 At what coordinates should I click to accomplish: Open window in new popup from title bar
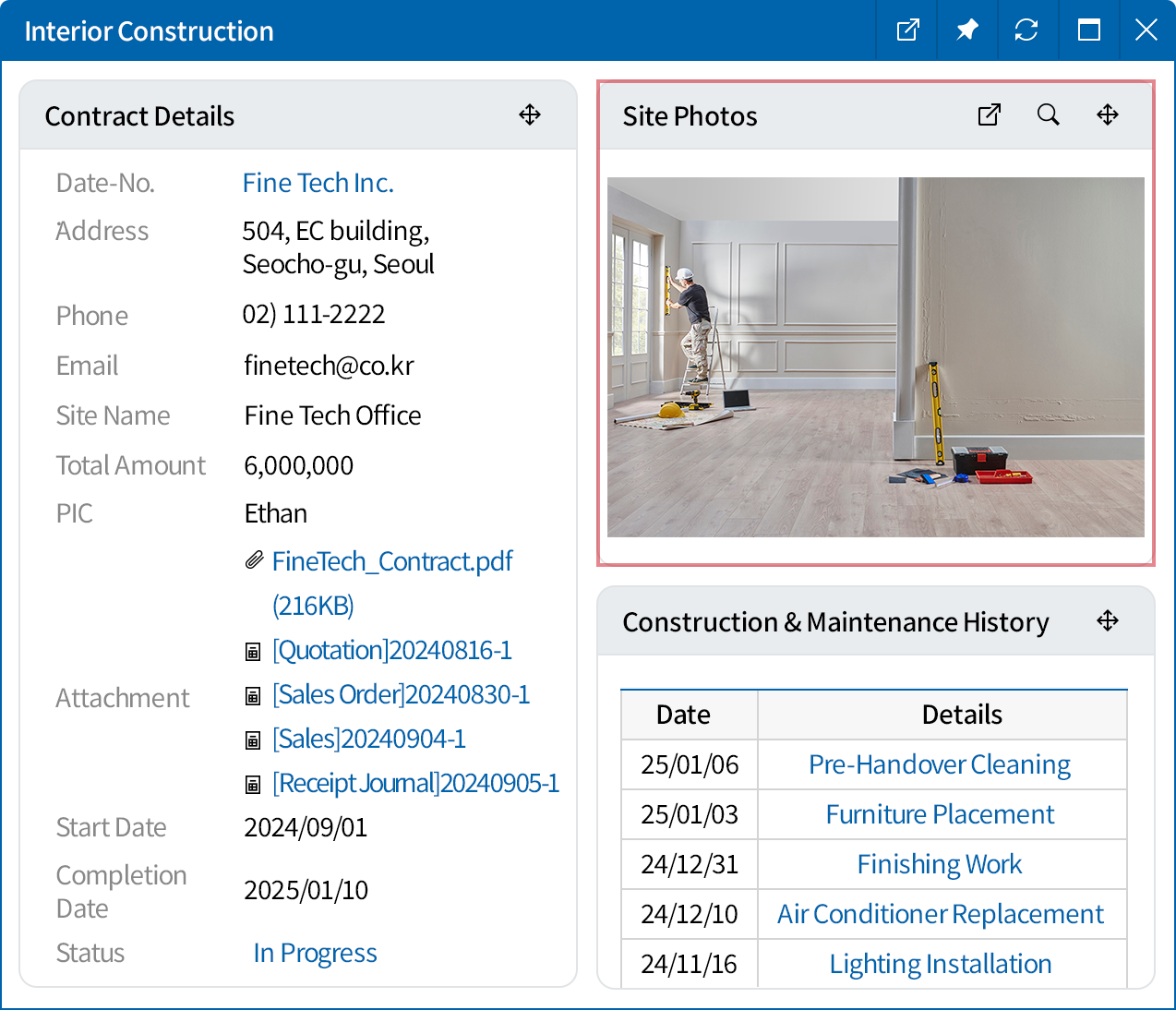coord(907,30)
